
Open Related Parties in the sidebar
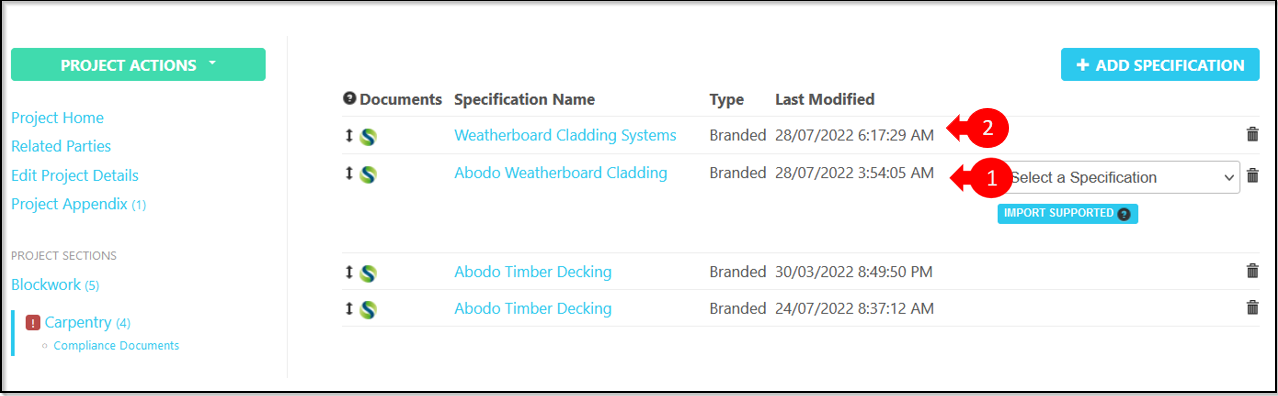point(61,146)
